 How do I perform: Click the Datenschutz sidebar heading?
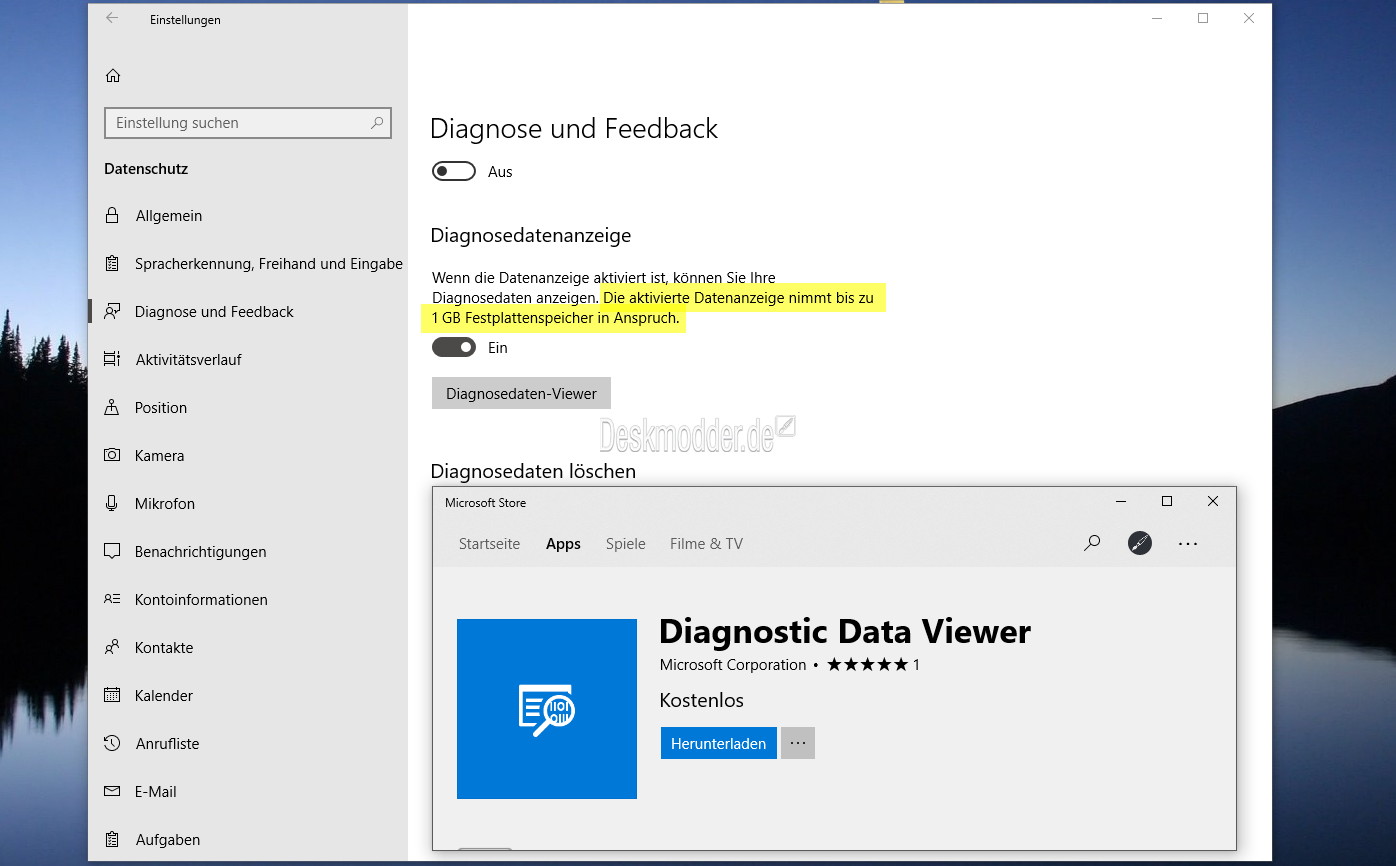click(146, 169)
